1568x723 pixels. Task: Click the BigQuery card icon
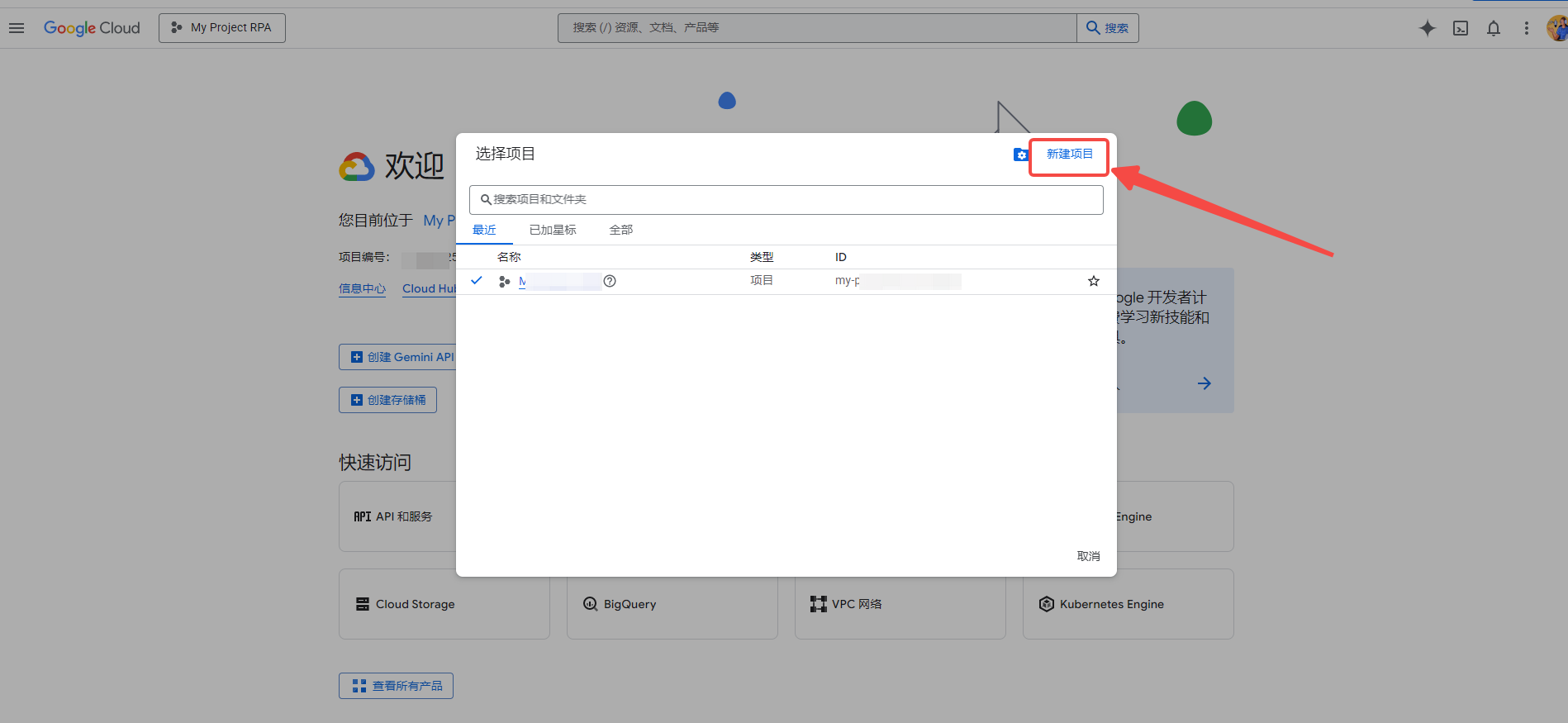590,604
